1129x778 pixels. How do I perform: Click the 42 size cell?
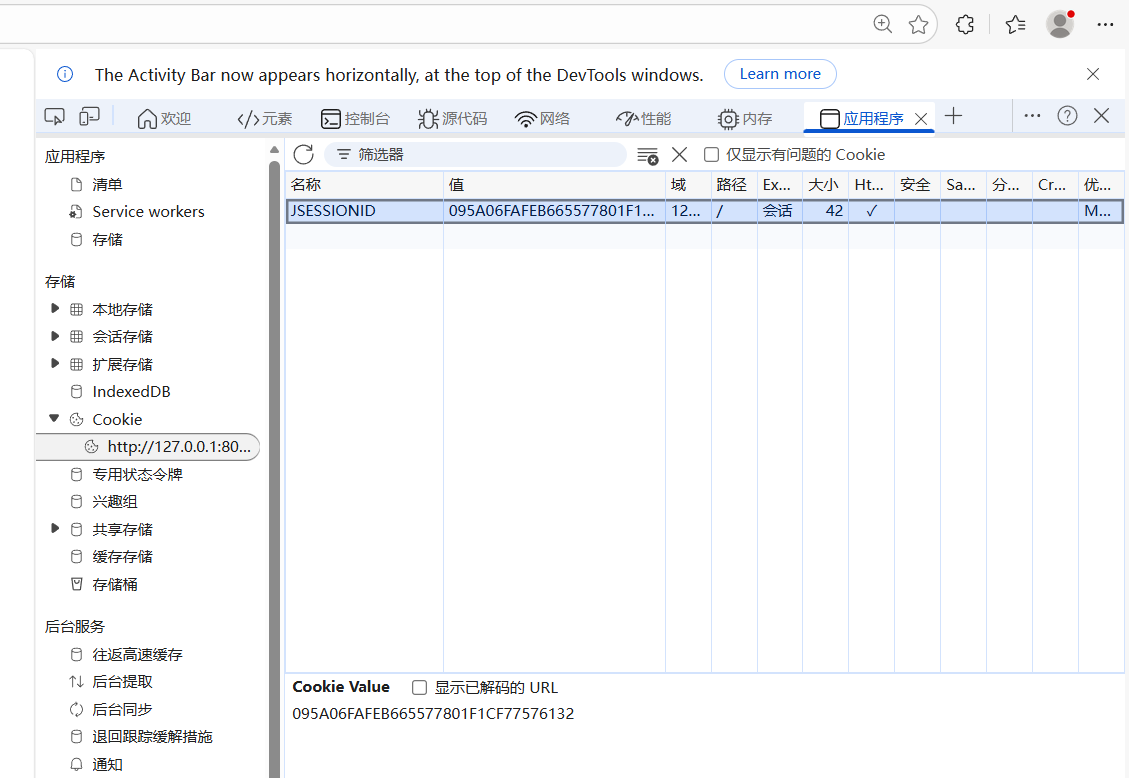tap(825, 211)
